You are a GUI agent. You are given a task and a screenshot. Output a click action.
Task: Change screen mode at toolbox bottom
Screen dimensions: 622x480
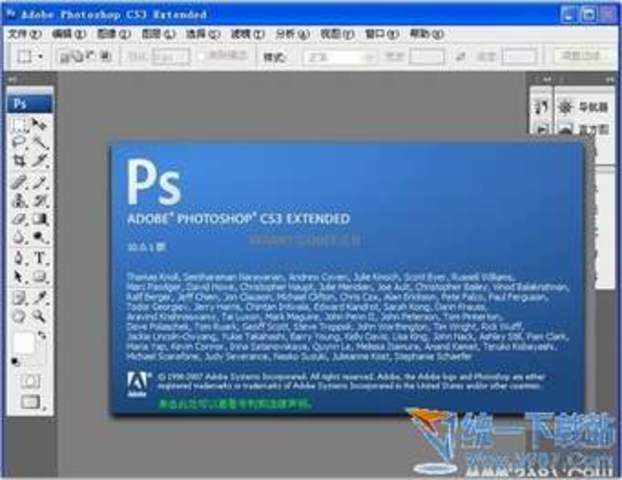(31, 402)
